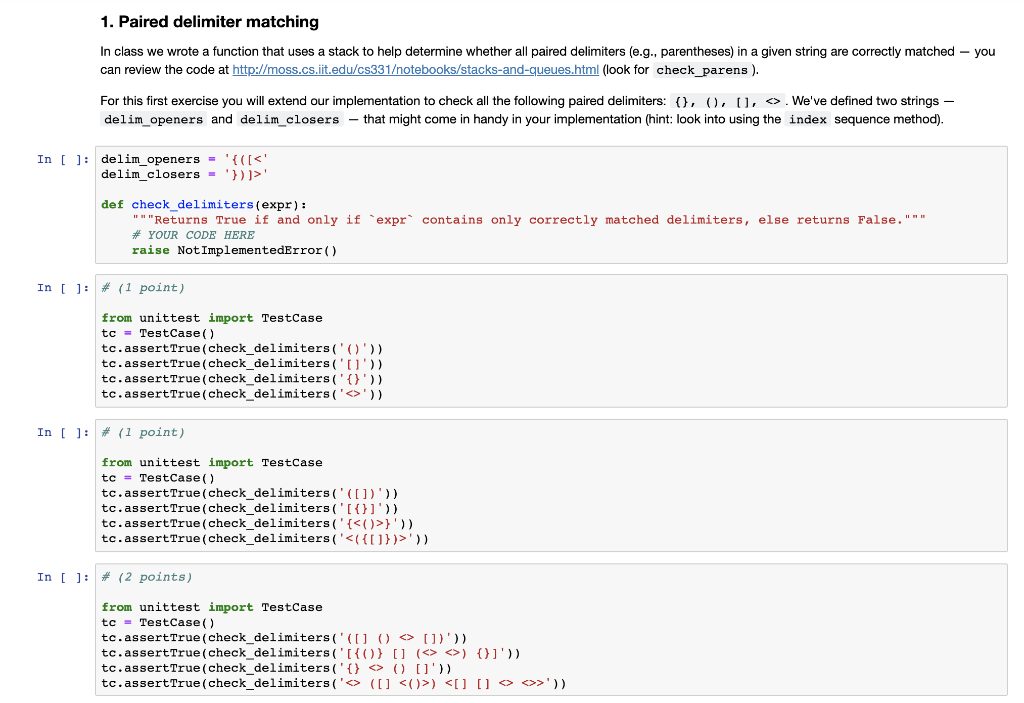The width and height of the screenshot is (1024, 703).
Task: Click the In [ ] prompt of the second test cell
Action: [63, 433]
